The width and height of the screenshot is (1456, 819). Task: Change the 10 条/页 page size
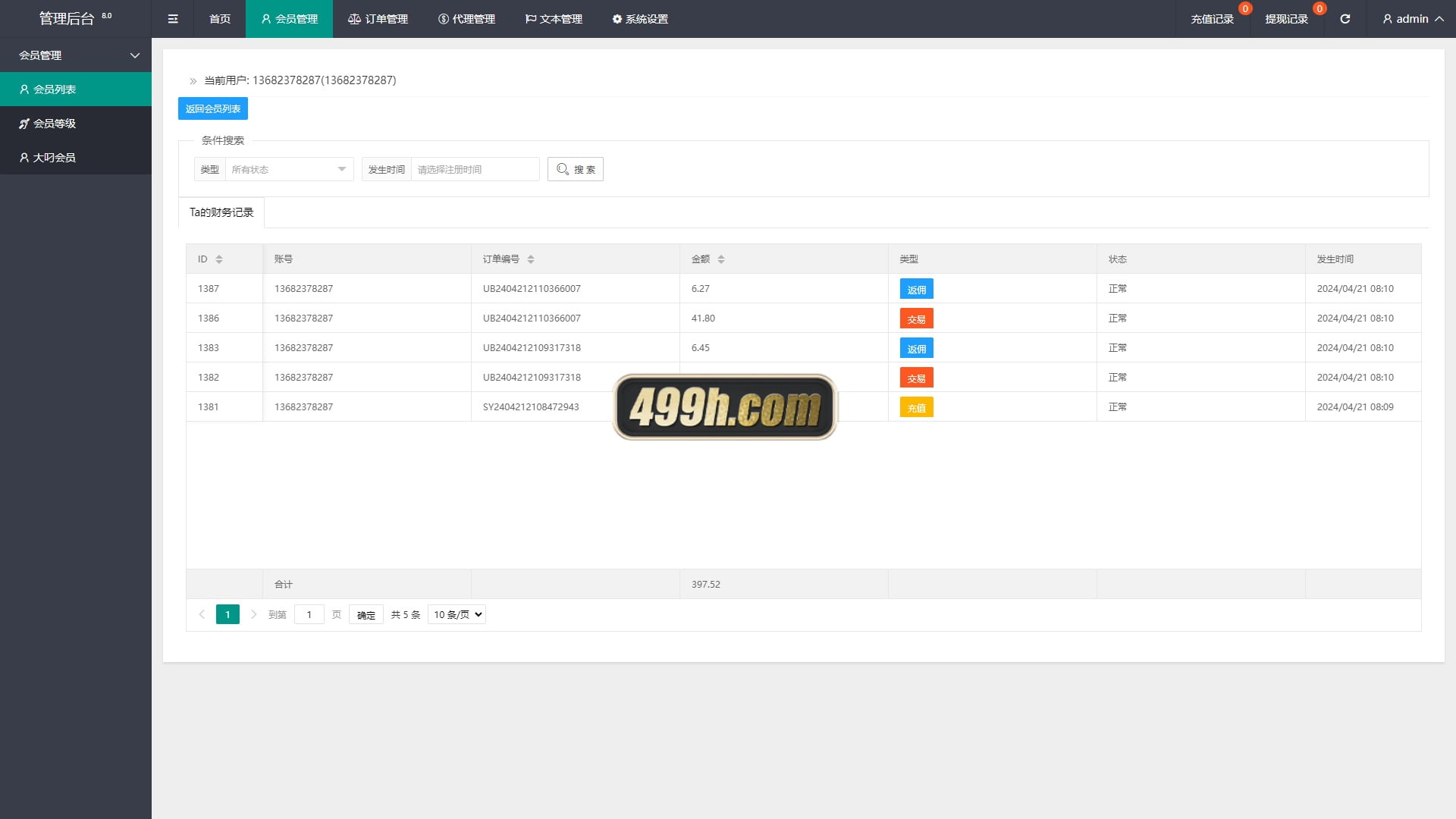point(457,614)
